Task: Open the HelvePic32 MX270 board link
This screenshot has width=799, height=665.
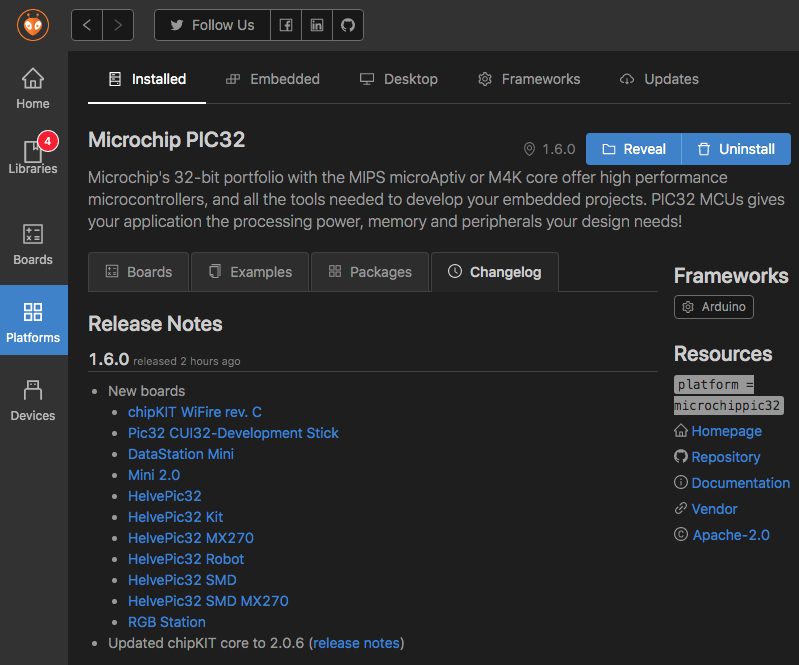Action: coord(191,538)
